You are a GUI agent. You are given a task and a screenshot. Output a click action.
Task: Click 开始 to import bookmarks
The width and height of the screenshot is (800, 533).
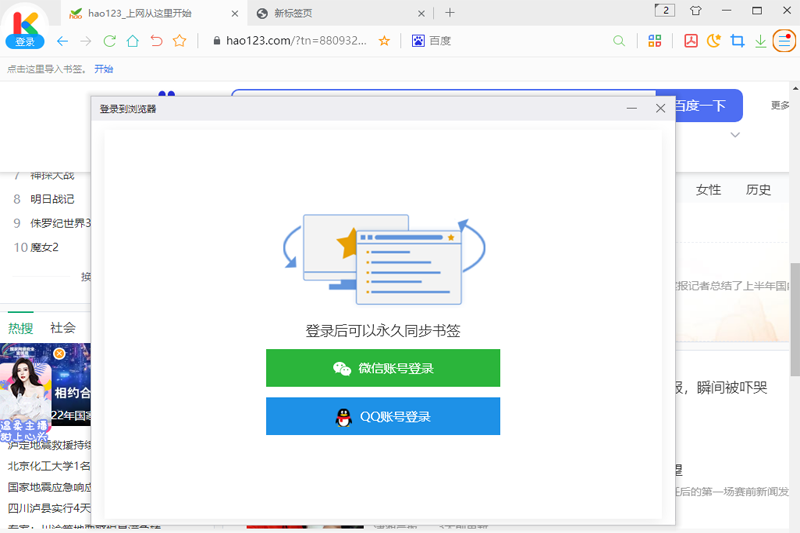coord(104,69)
